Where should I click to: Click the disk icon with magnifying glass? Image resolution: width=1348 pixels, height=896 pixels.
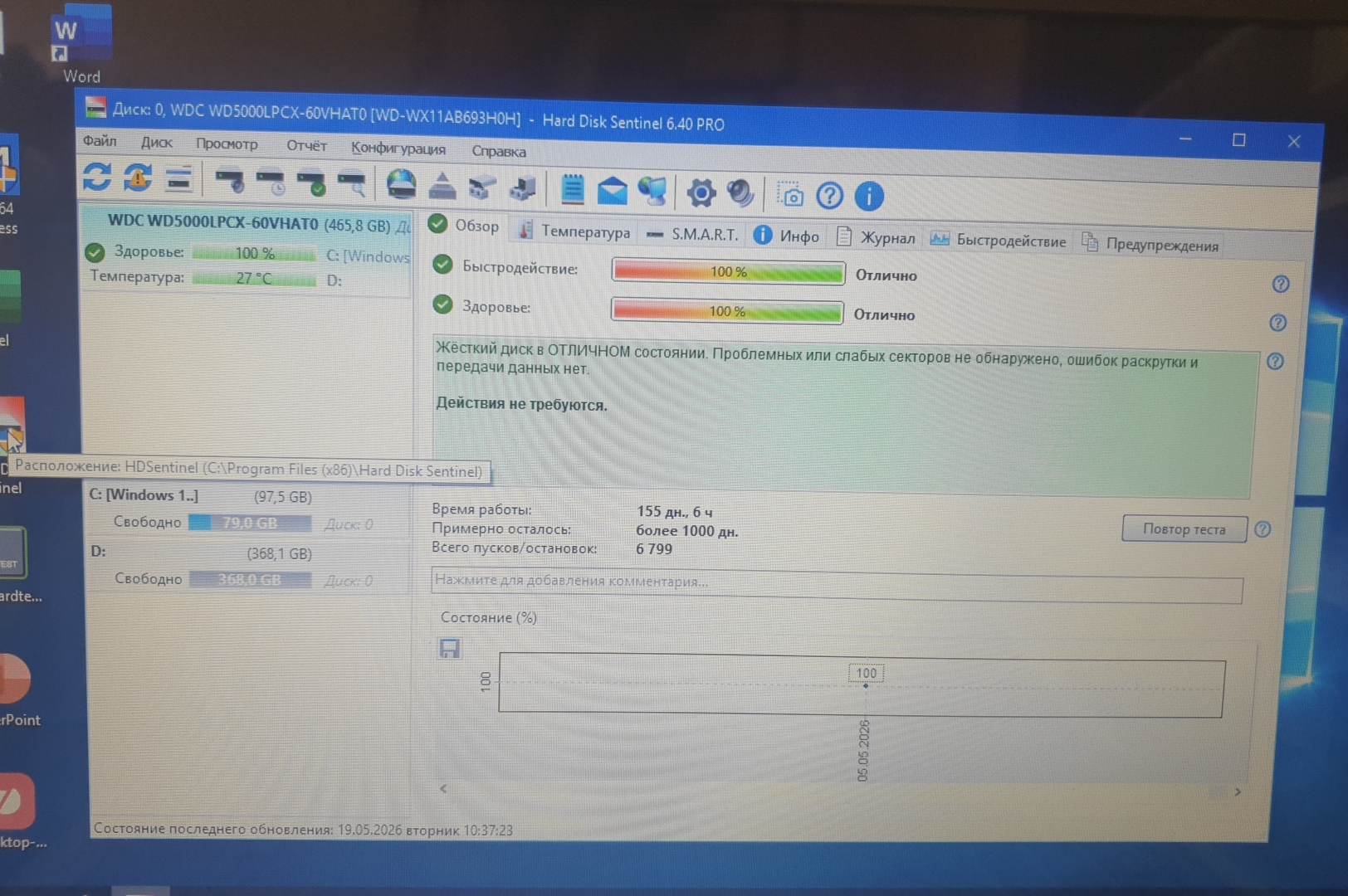(x=352, y=183)
